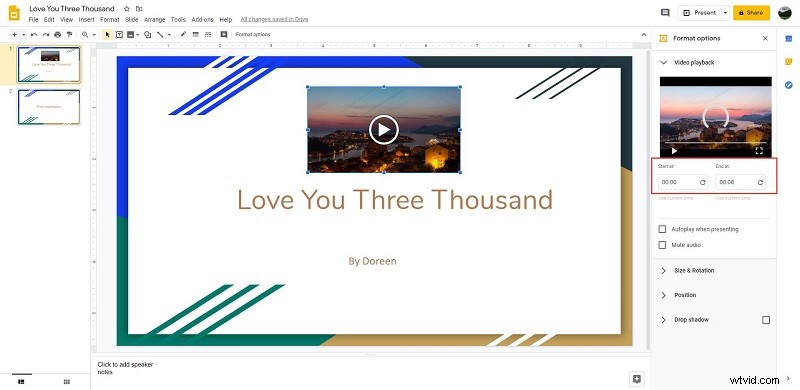
Task: Click the Present button
Action: [699, 13]
